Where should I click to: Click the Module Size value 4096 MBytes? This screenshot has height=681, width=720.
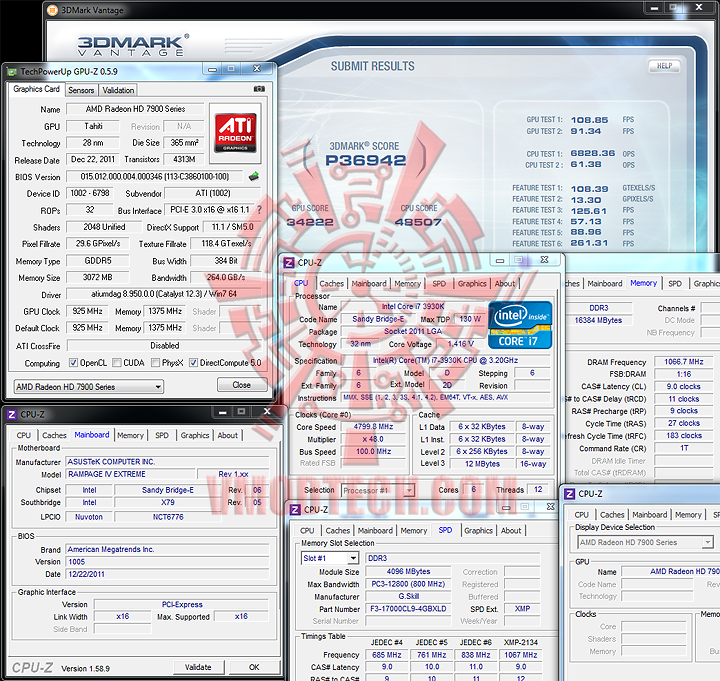(x=408, y=572)
